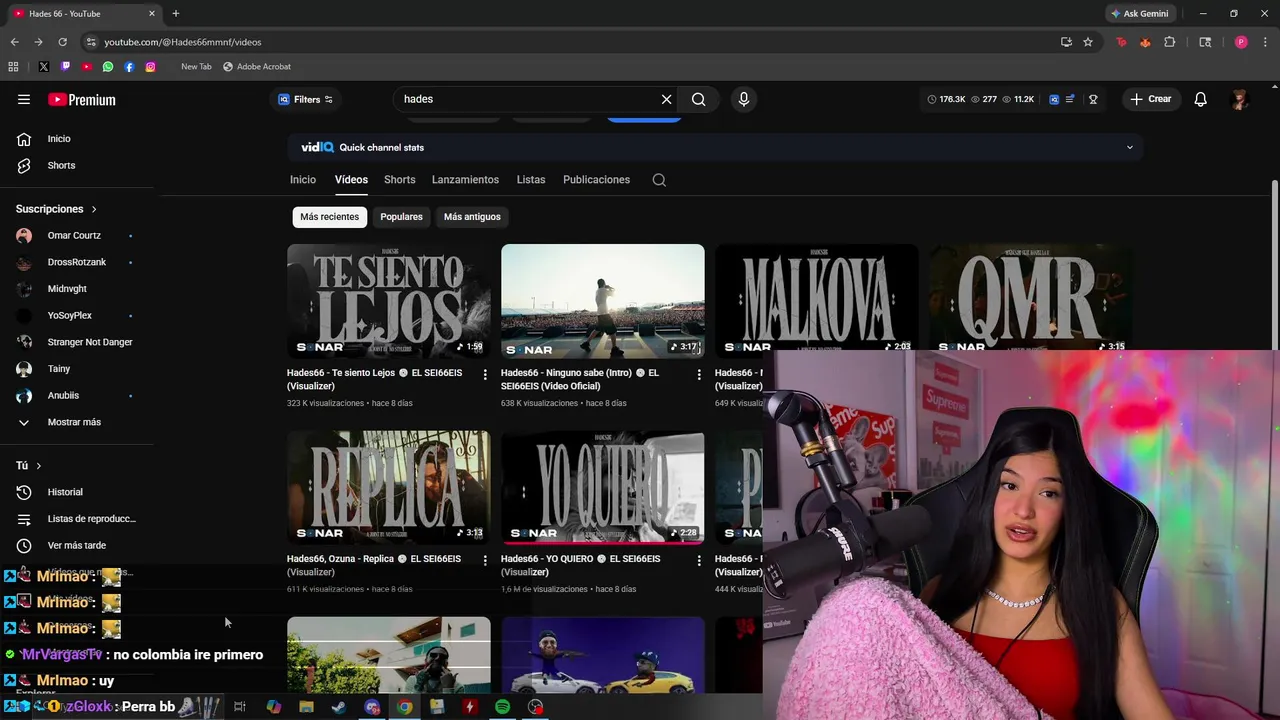Open options menu for Replica video

point(485,560)
